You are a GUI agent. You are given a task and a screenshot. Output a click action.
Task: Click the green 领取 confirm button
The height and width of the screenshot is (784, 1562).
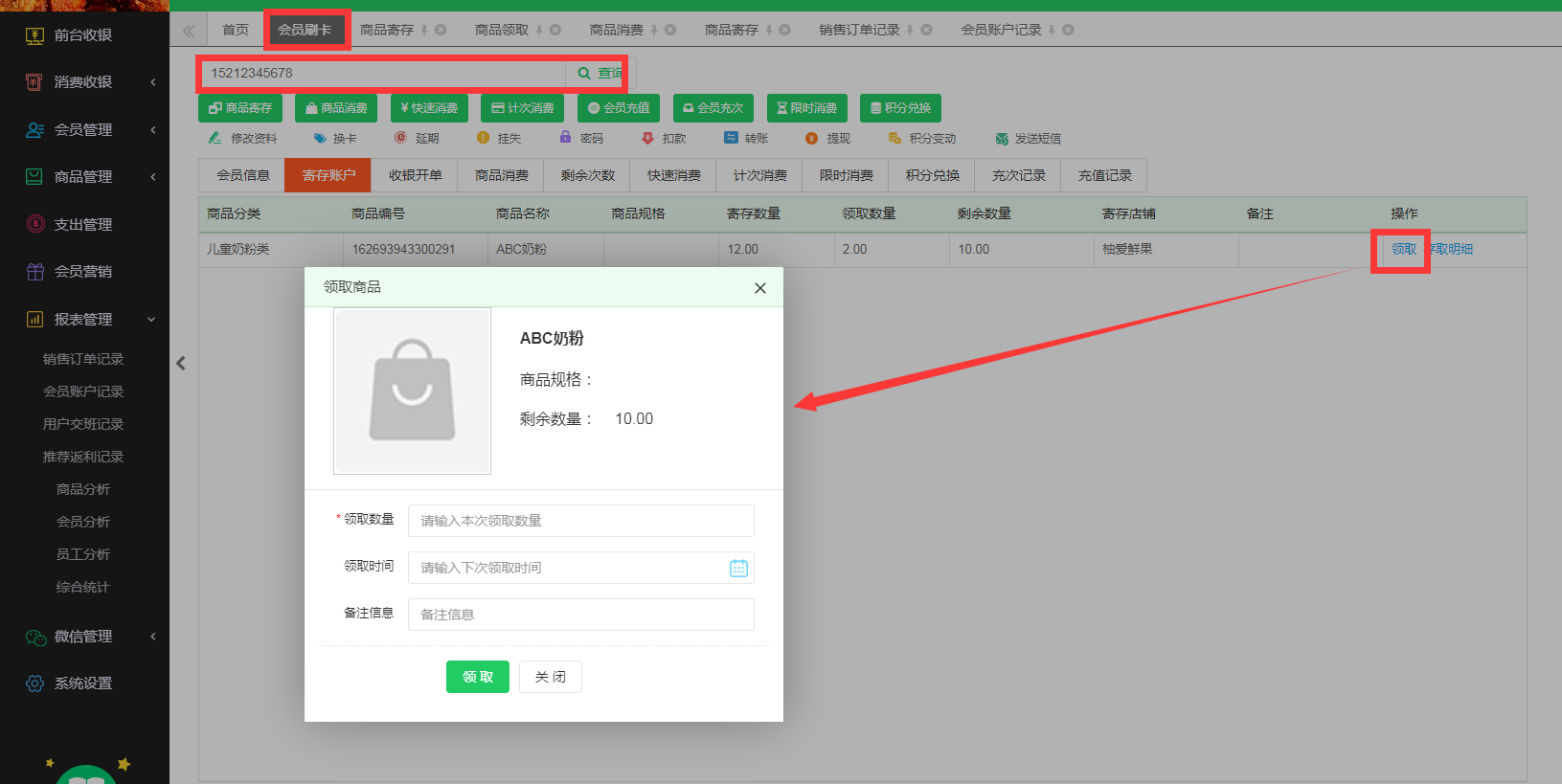click(x=477, y=677)
